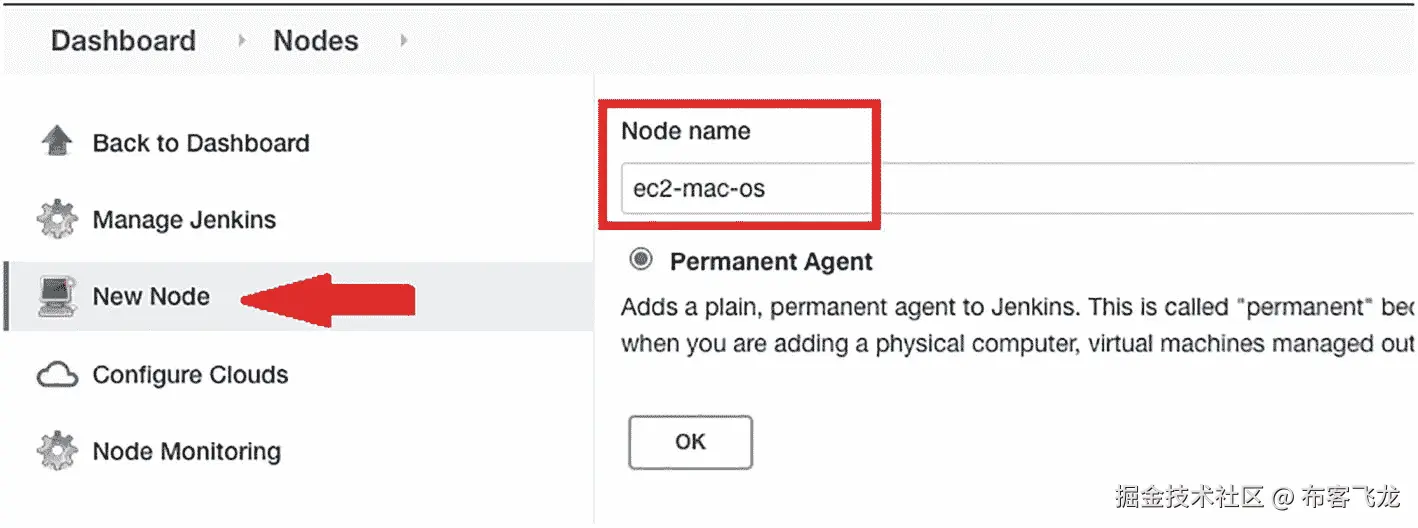Open the Nodes breadcrumb link
The width and height of the screenshot is (1418, 528).
pos(316,41)
